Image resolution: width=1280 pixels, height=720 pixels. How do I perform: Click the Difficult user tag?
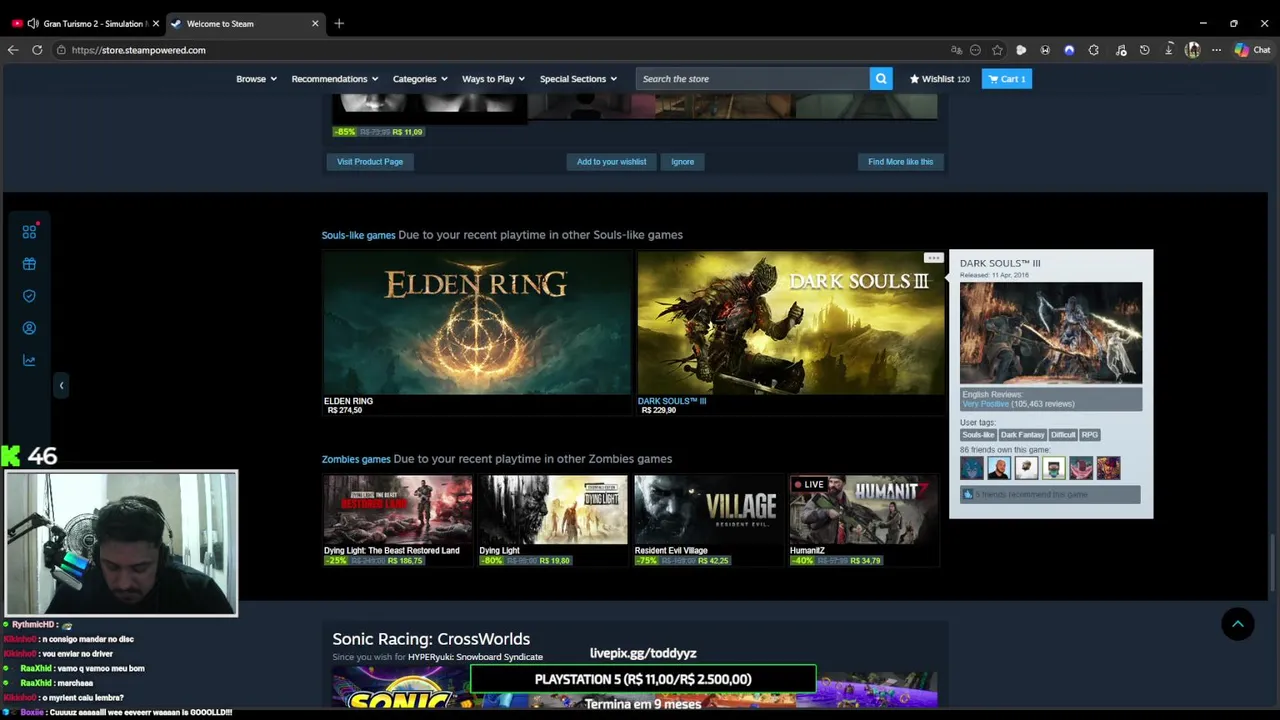point(1063,435)
